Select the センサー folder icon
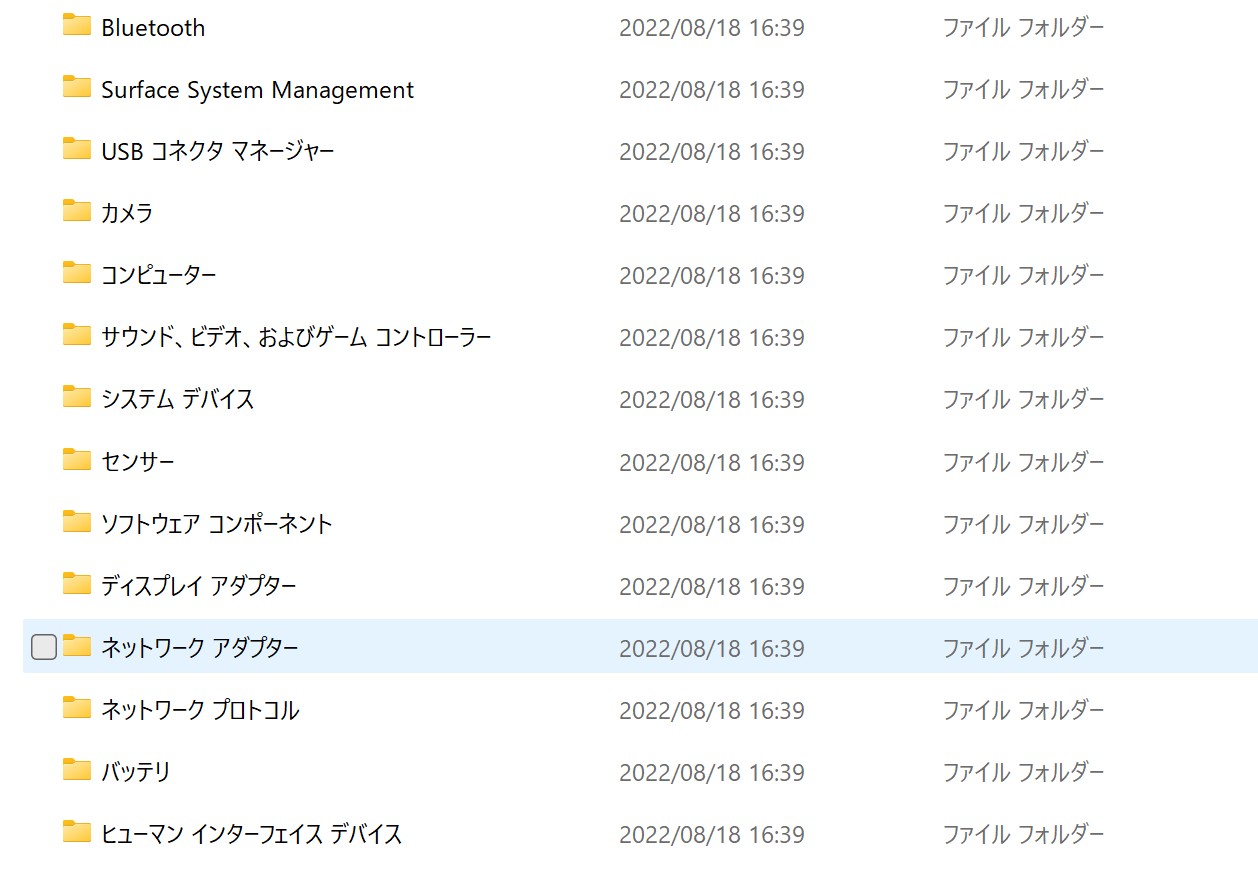The image size is (1258, 884). (77, 460)
